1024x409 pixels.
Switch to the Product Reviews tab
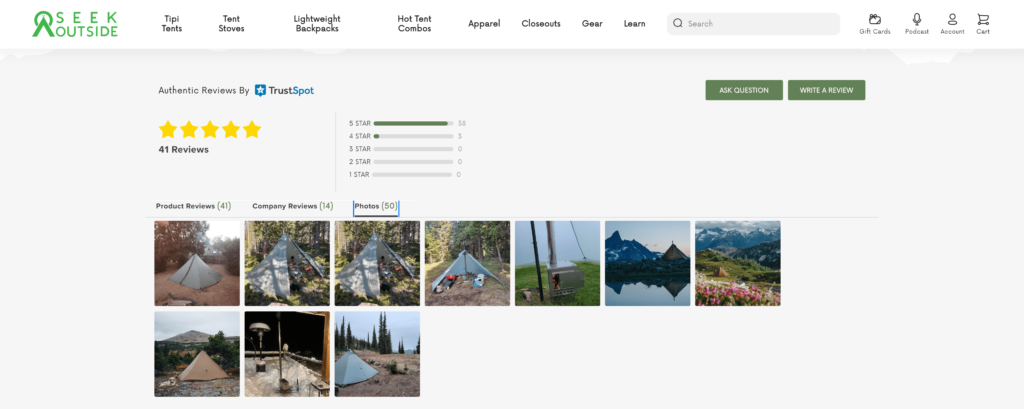click(193, 206)
